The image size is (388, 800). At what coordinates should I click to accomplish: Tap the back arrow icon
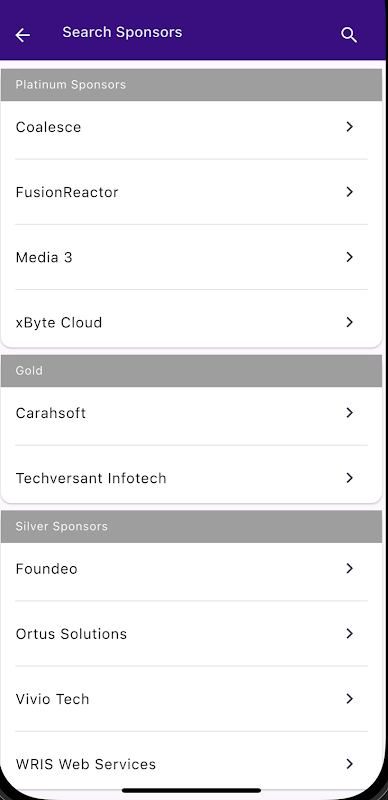(22, 35)
